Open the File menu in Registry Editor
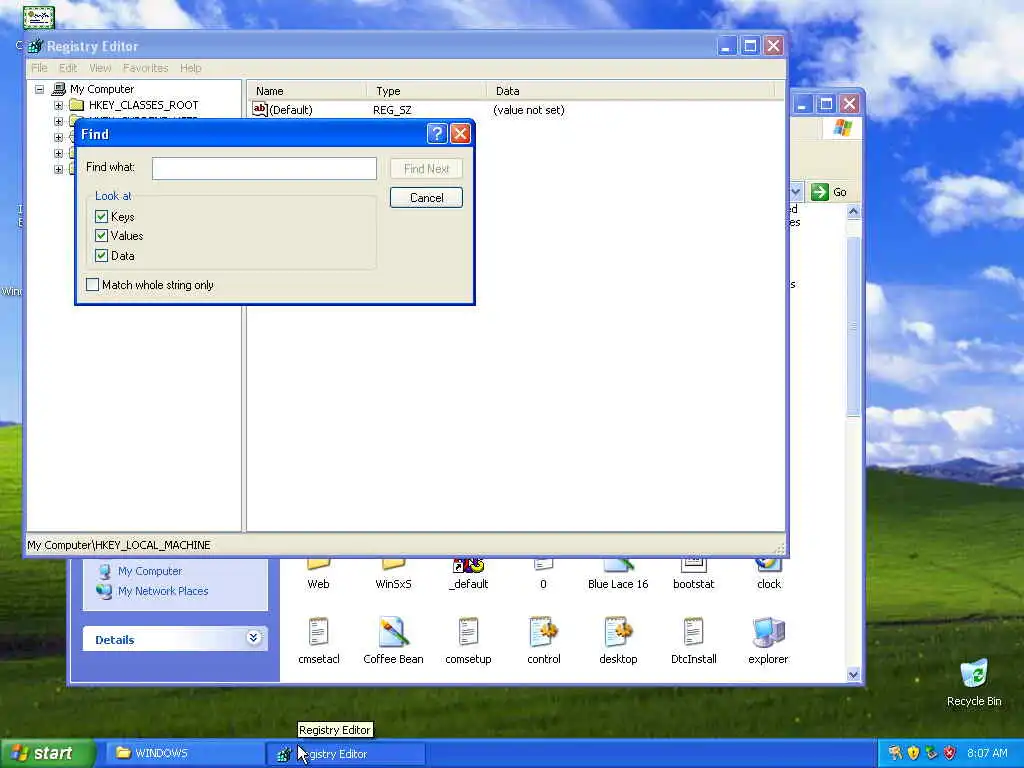Screen dimensions: 1024x768 [39, 68]
